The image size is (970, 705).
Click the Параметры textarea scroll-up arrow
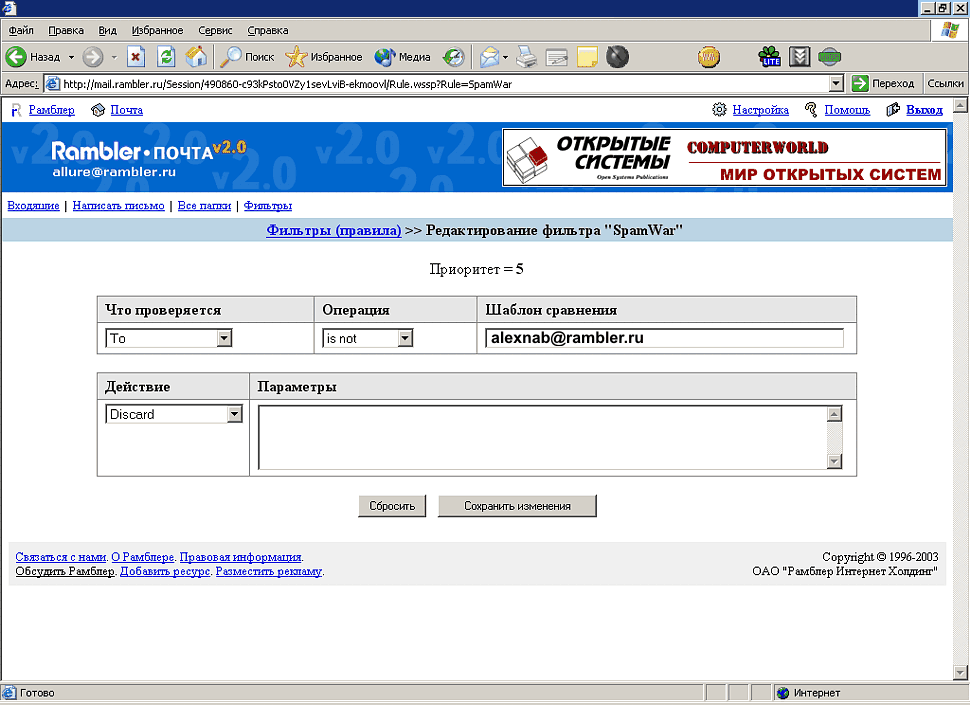click(834, 414)
